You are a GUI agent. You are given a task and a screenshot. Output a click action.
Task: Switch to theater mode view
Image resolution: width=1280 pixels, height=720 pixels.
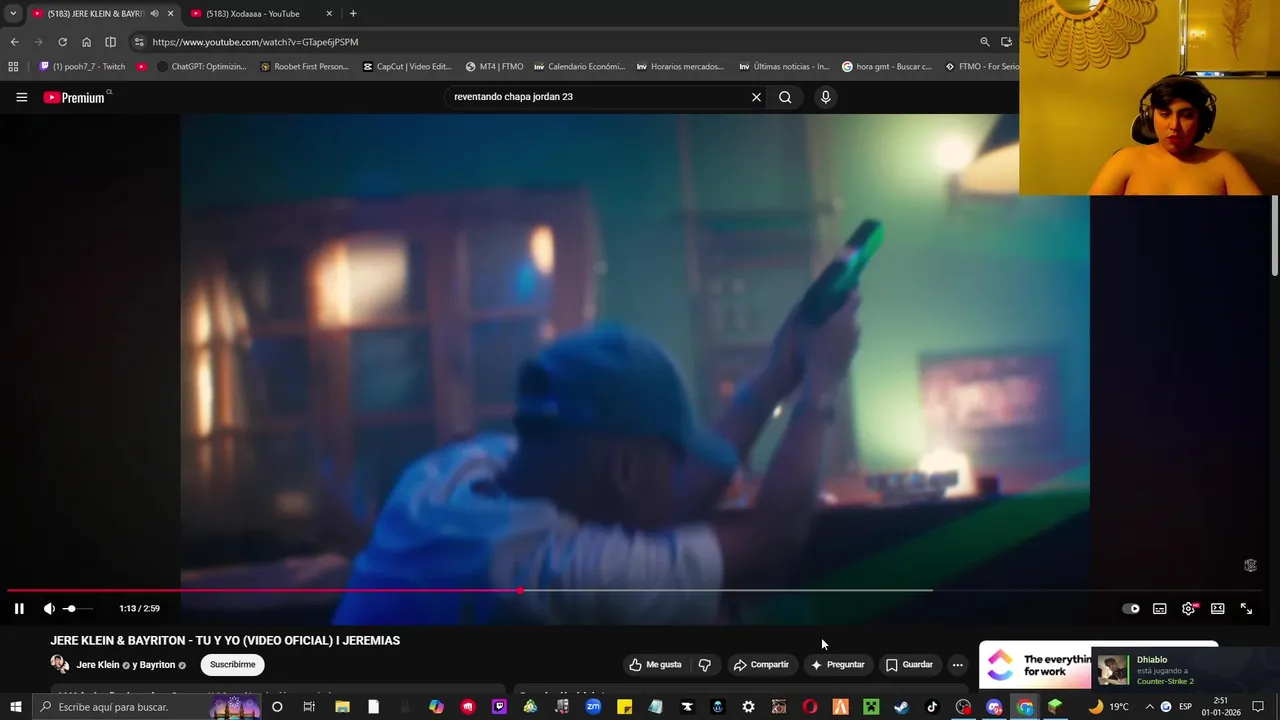point(1218,608)
